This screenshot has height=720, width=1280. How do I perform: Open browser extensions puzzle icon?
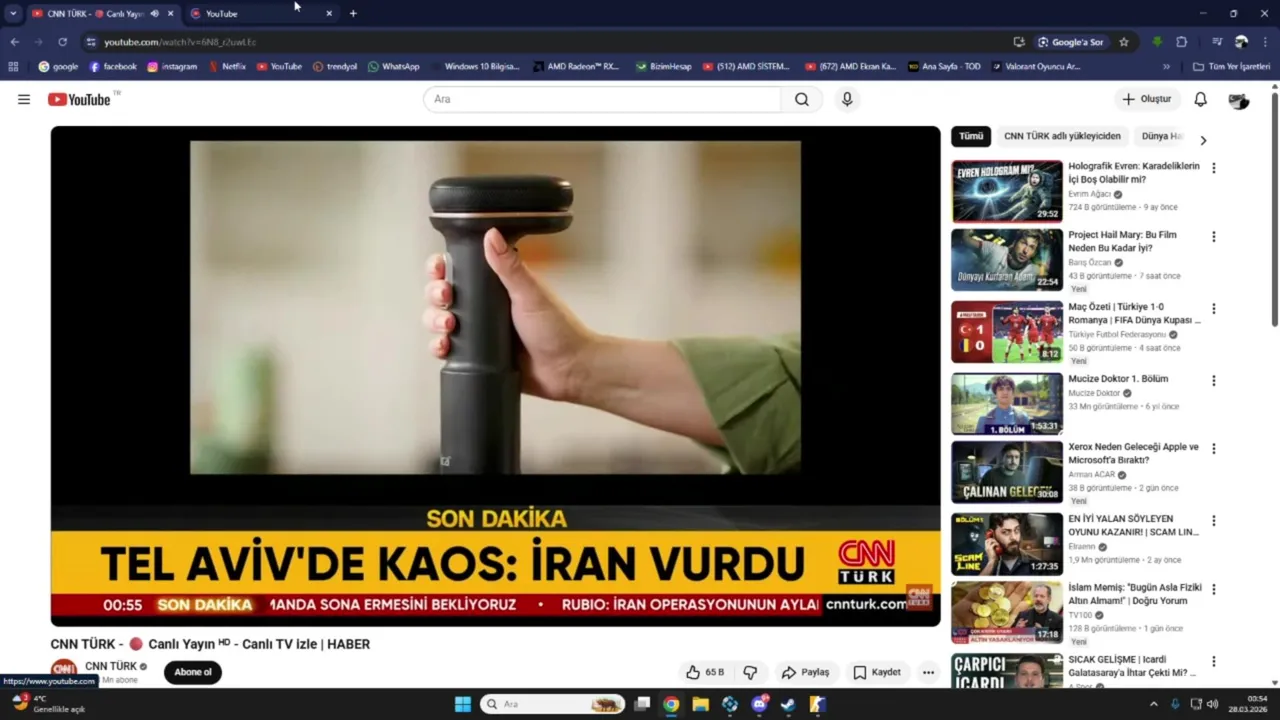pyautogui.click(x=1182, y=42)
